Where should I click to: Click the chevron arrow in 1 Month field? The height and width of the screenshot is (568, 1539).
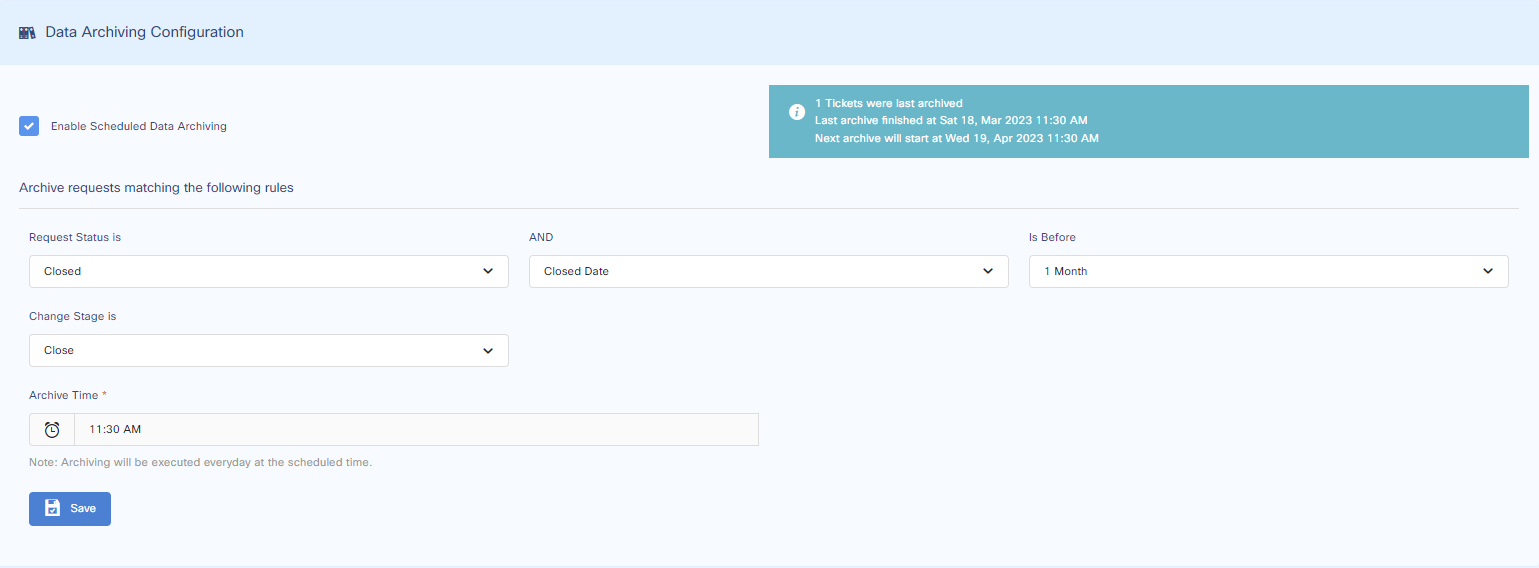pyautogui.click(x=1488, y=271)
